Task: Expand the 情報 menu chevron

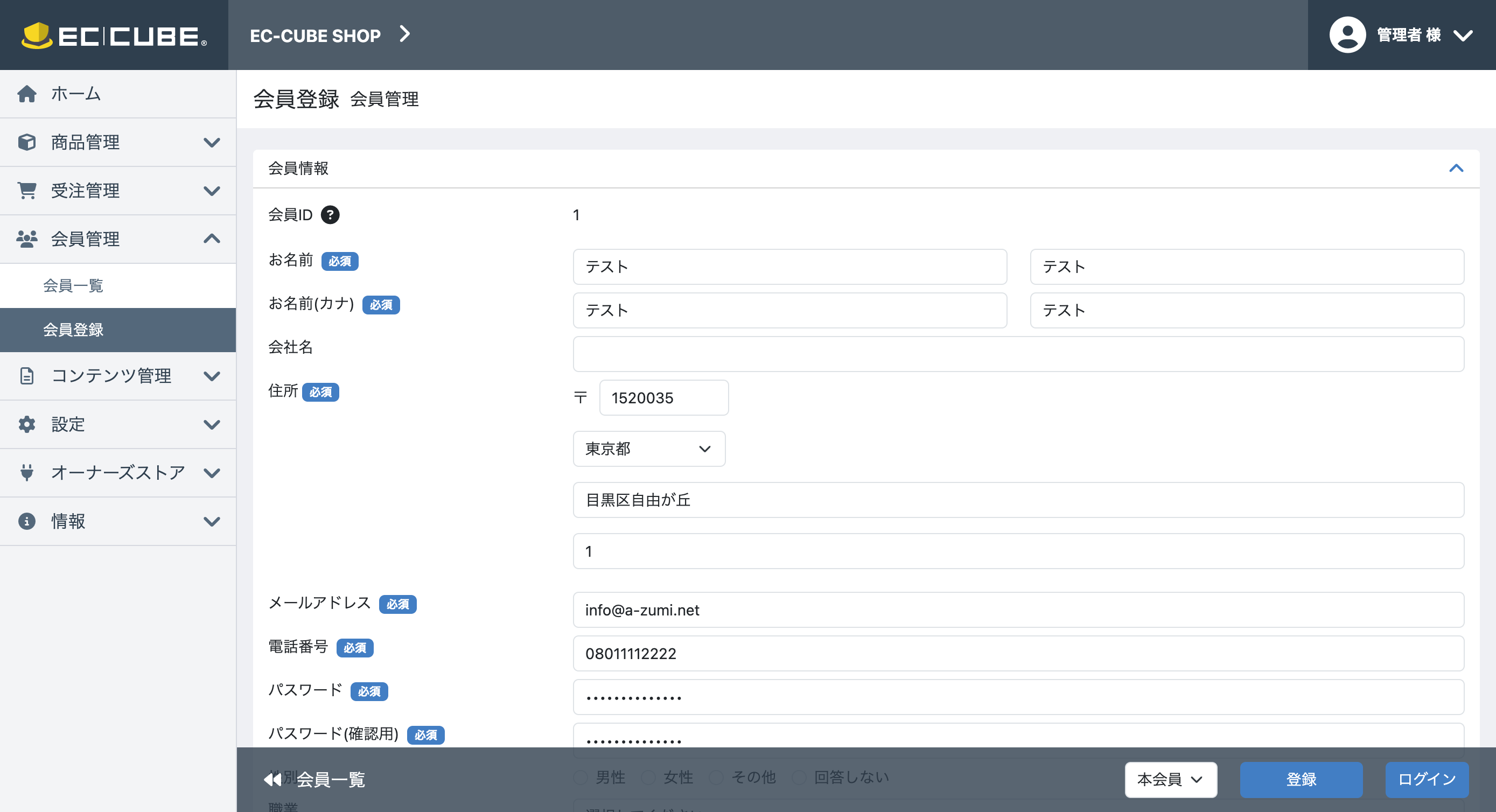Action: (x=212, y=521)
